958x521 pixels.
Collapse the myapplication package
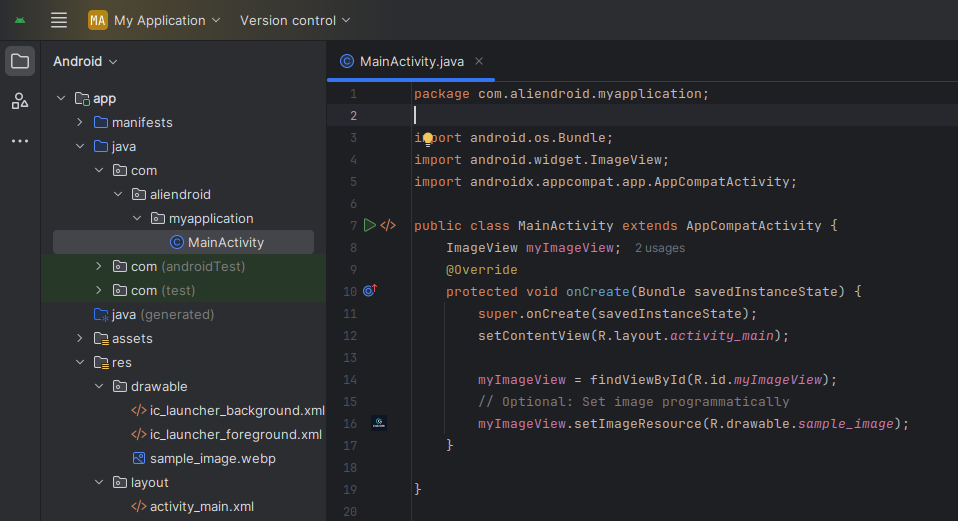[x=137, y=219]
